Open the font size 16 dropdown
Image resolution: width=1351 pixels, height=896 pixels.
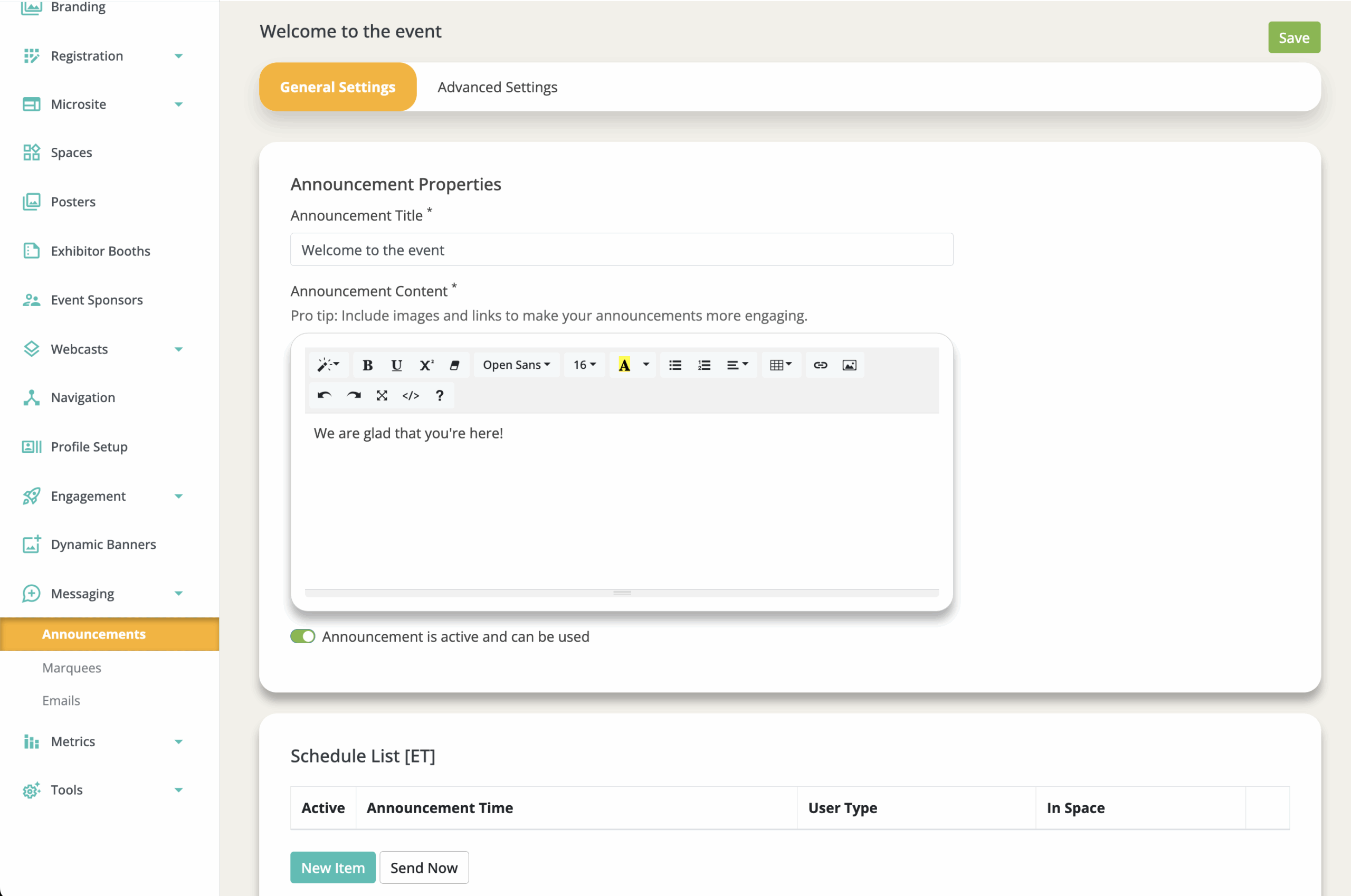pyautogui.click(x=584, y=365)
